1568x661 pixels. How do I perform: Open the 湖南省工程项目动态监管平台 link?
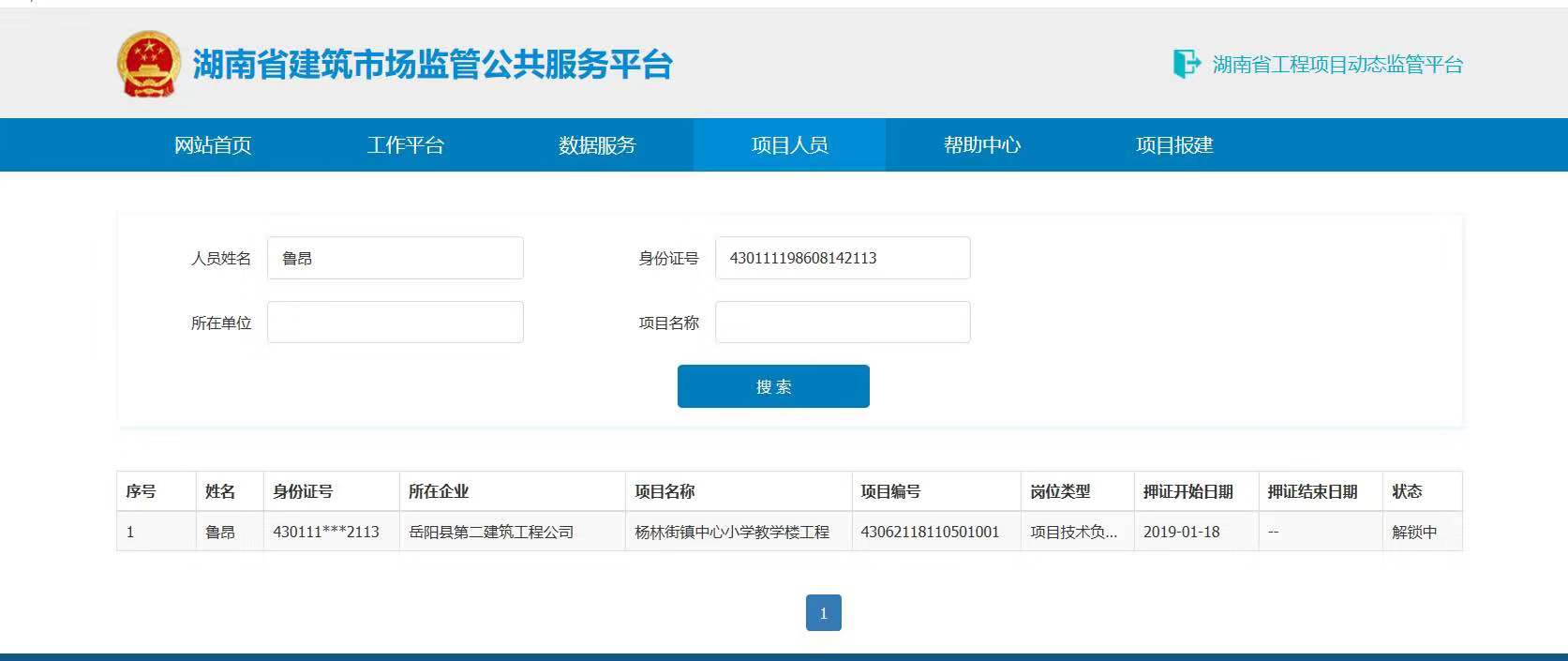[x=1337, y=65]
